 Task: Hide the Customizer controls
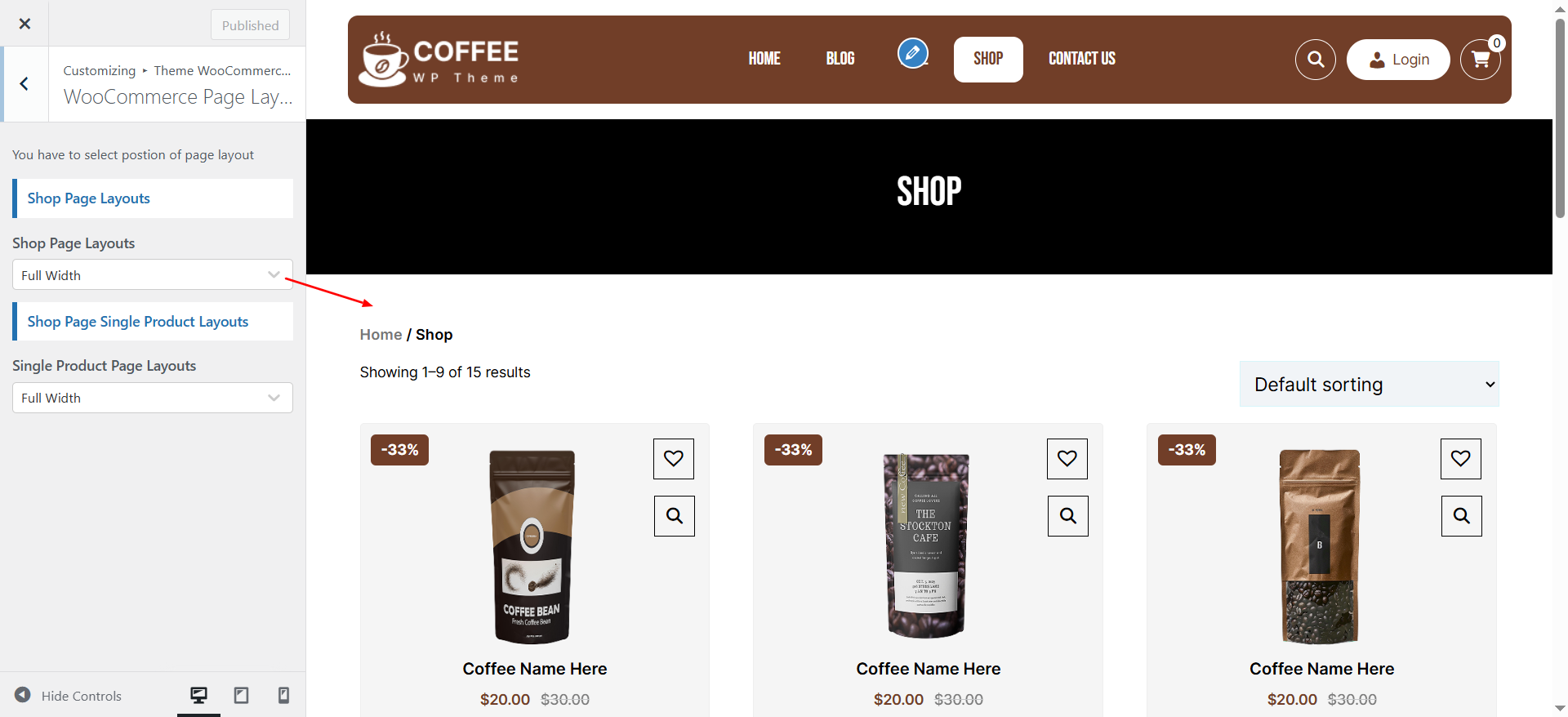(x=69, y=696)
